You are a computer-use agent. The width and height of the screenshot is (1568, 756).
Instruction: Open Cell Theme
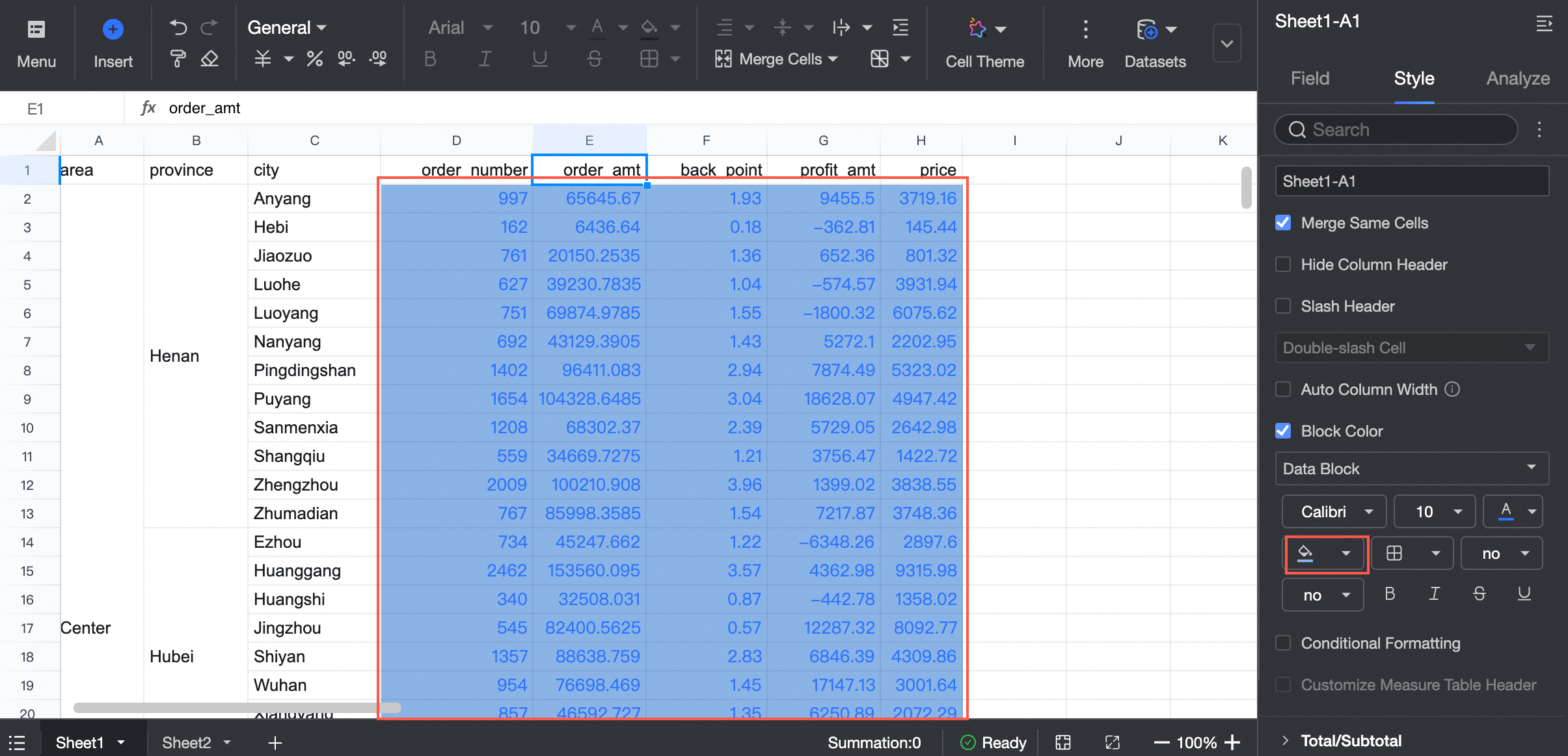coord(984,43)
